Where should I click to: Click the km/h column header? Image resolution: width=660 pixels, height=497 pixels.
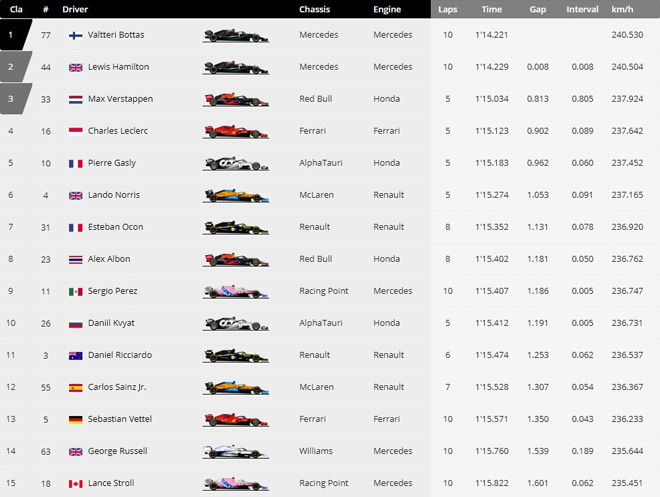pos(621,9)
